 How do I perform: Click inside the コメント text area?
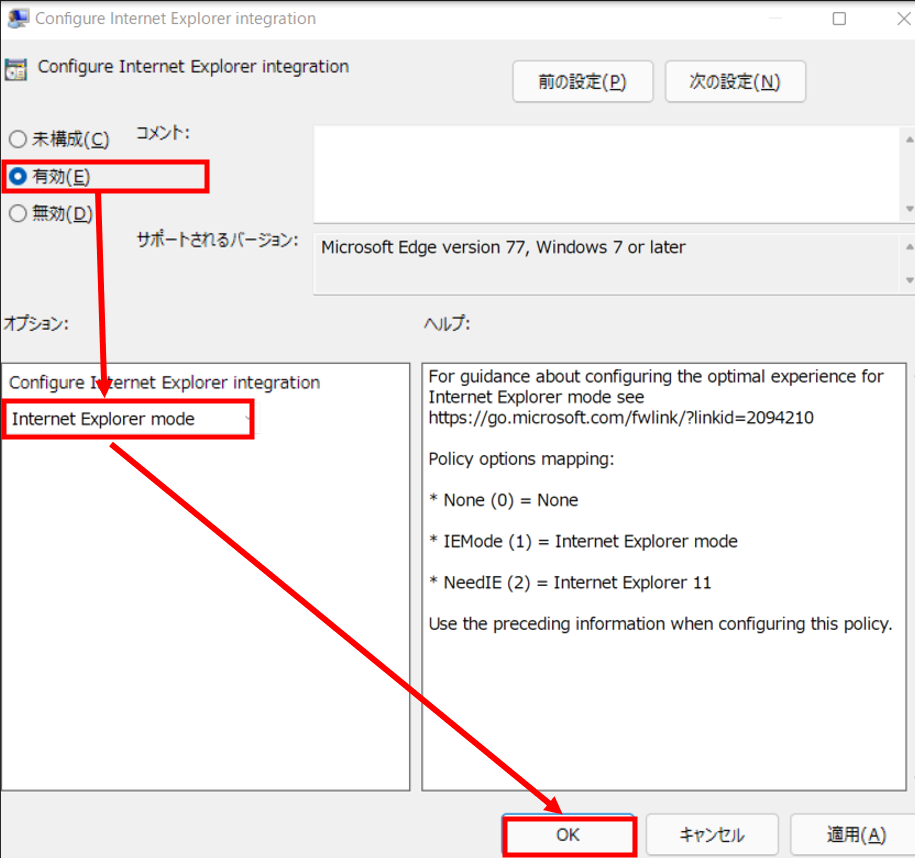coord(607,174)
